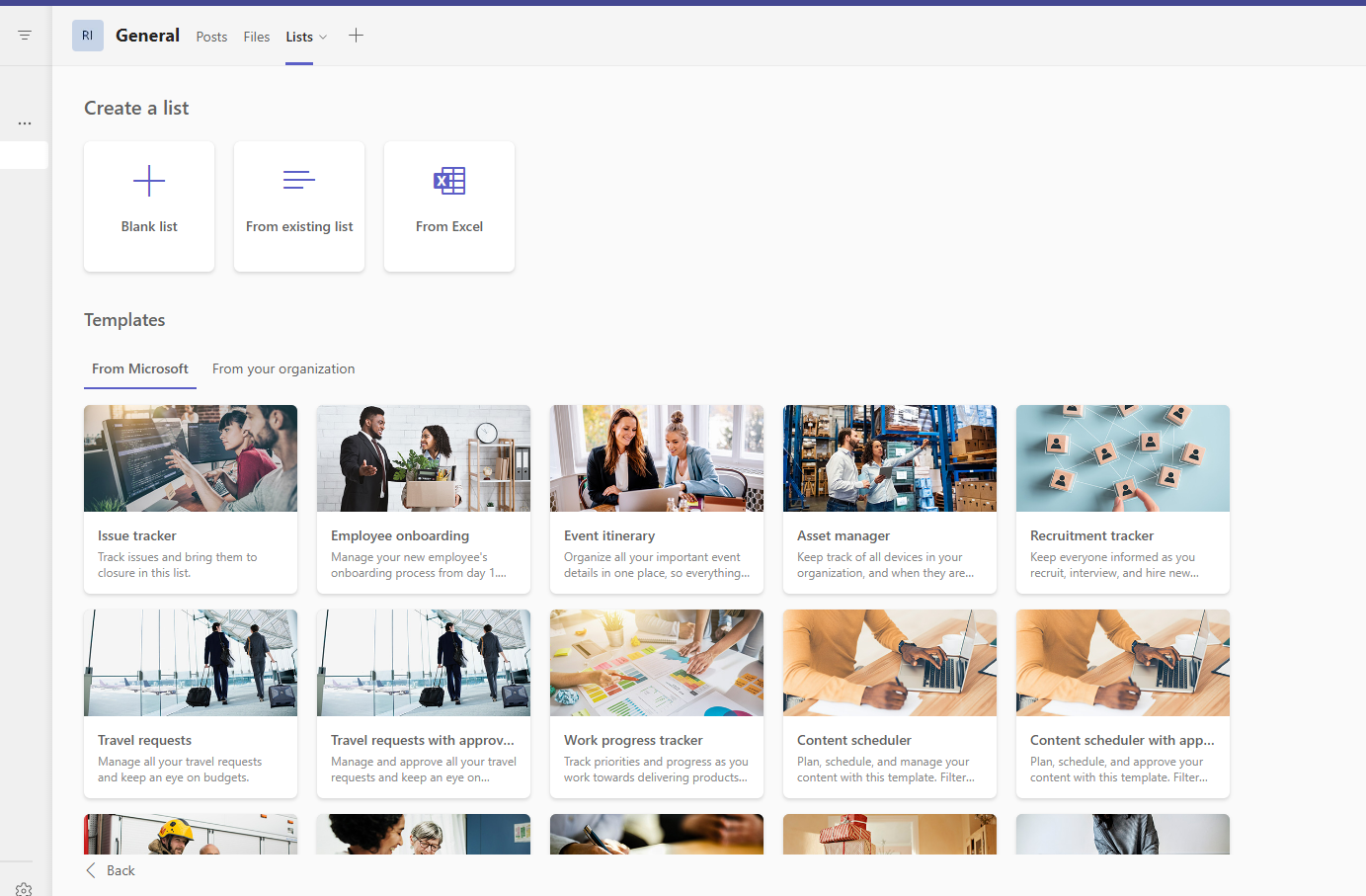Choose the Event itinerary template
The image size is (1366, 896).
[657, 499]
